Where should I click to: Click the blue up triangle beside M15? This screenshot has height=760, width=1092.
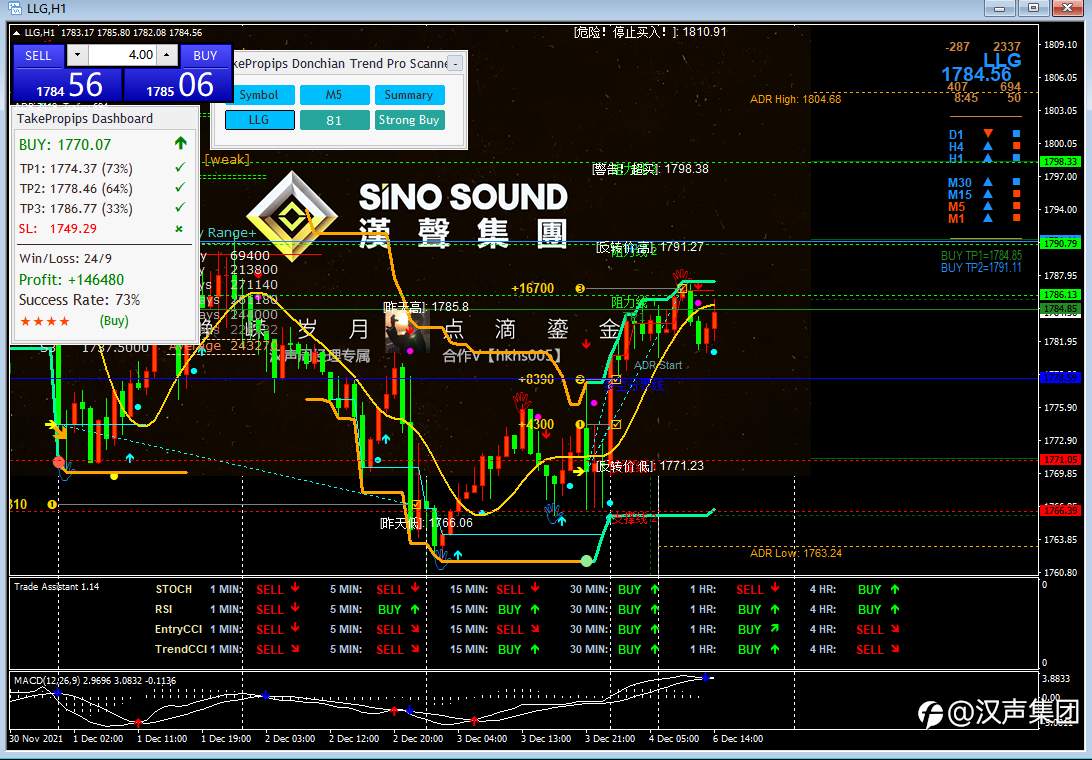click(988, 194)
